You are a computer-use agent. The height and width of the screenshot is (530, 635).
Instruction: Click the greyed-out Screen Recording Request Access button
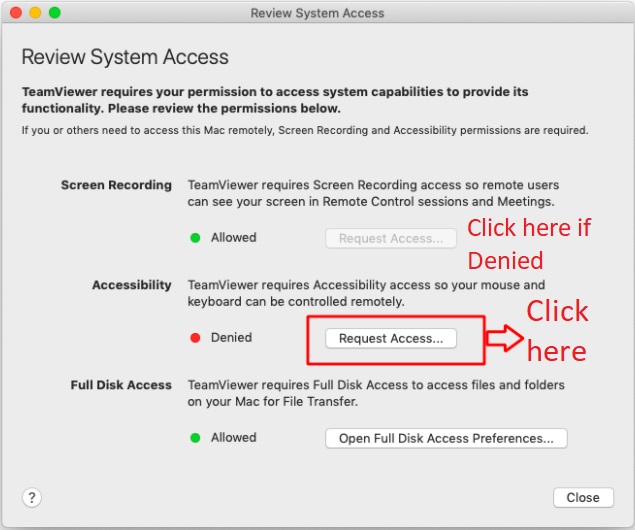coord(391,238)
